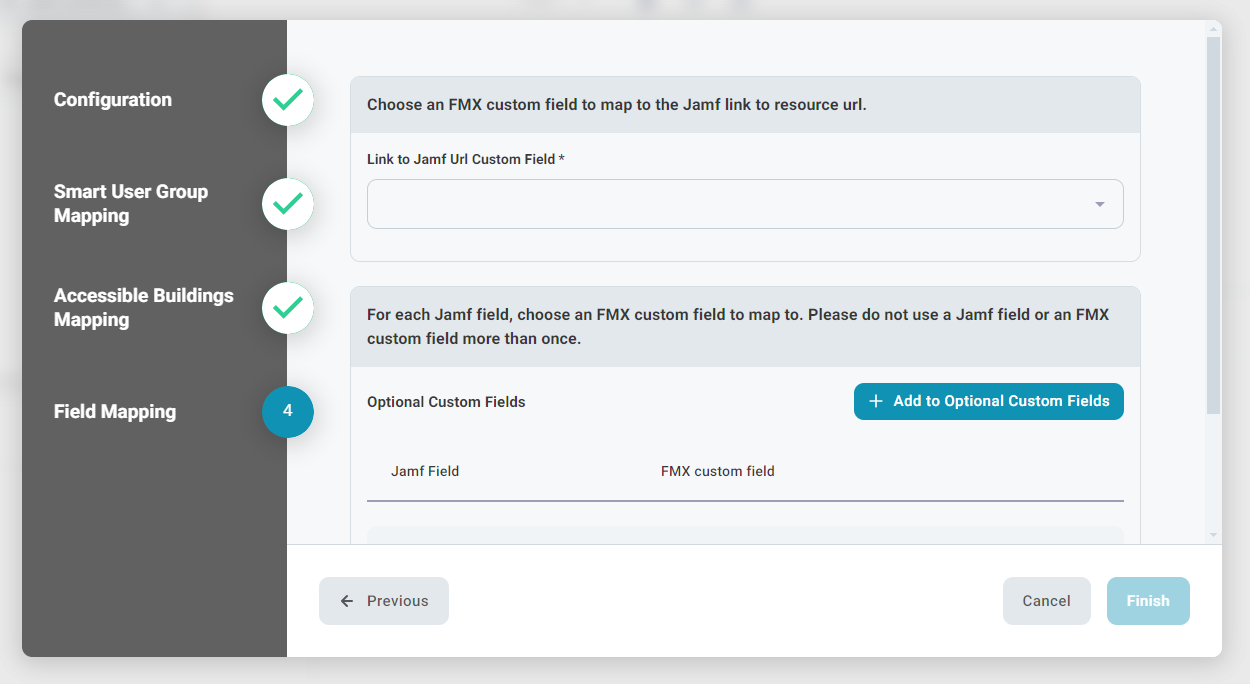This screenshot has height=684, width=1250.
Task: Click the Finish button
Action: pyautogui.click(x=1148, y=601)
